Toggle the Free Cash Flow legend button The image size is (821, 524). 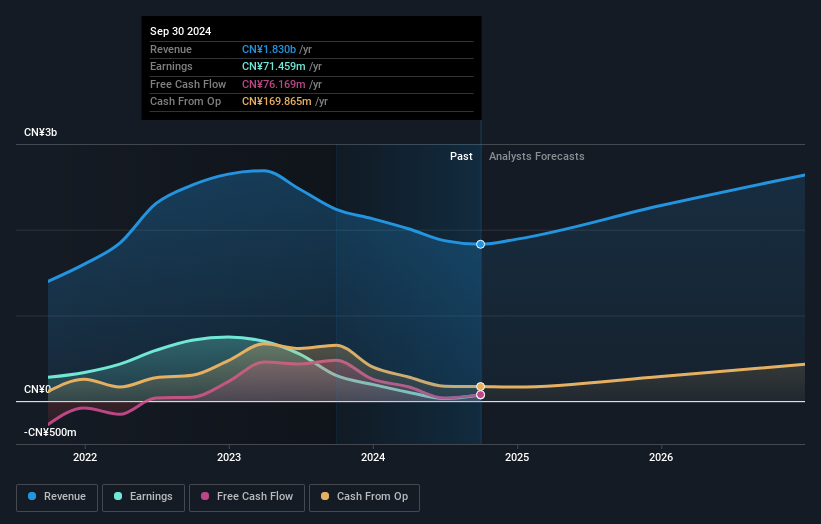(x=247, y=497)
